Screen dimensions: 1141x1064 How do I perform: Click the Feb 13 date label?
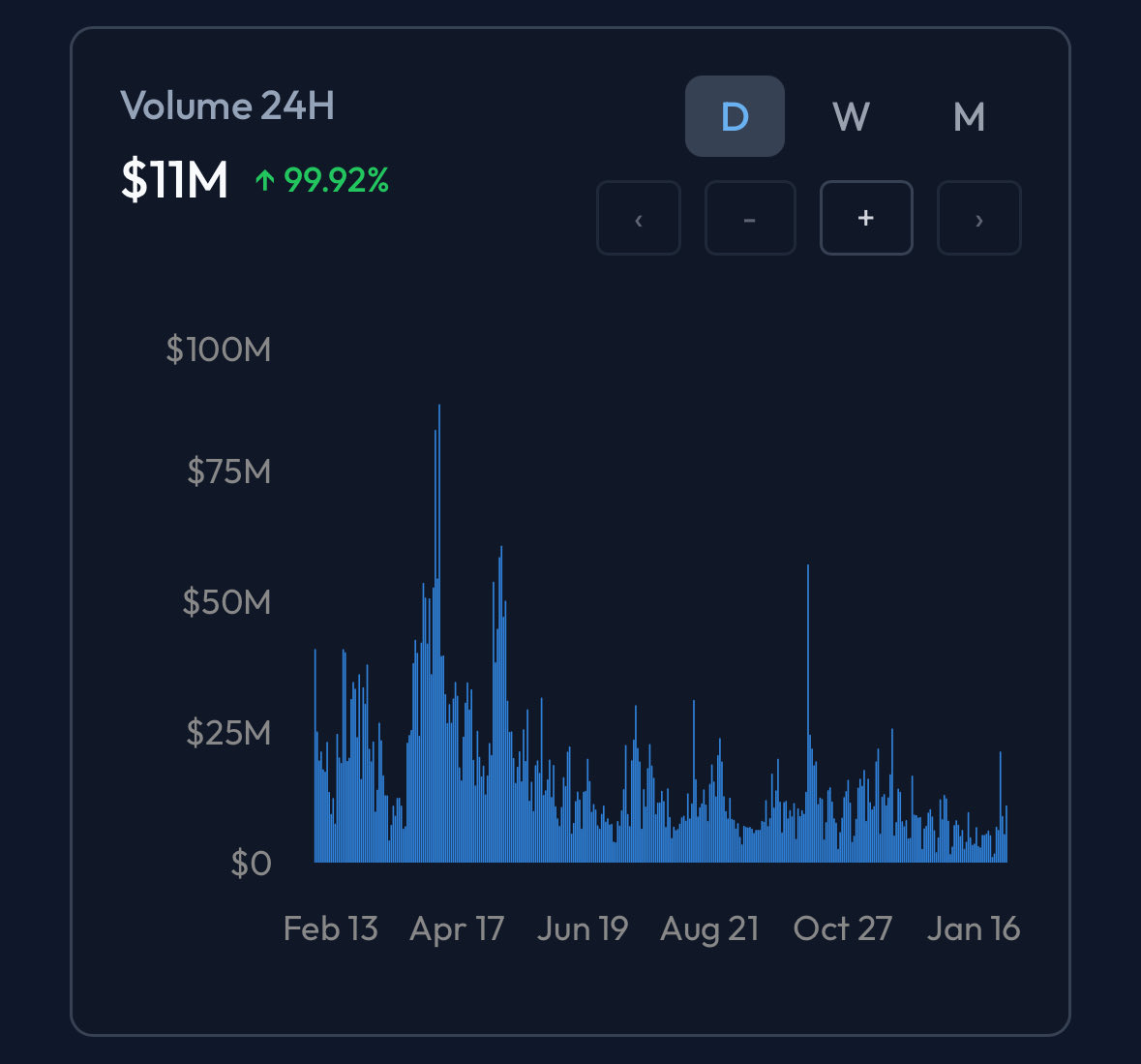click(x=330, y=928)
